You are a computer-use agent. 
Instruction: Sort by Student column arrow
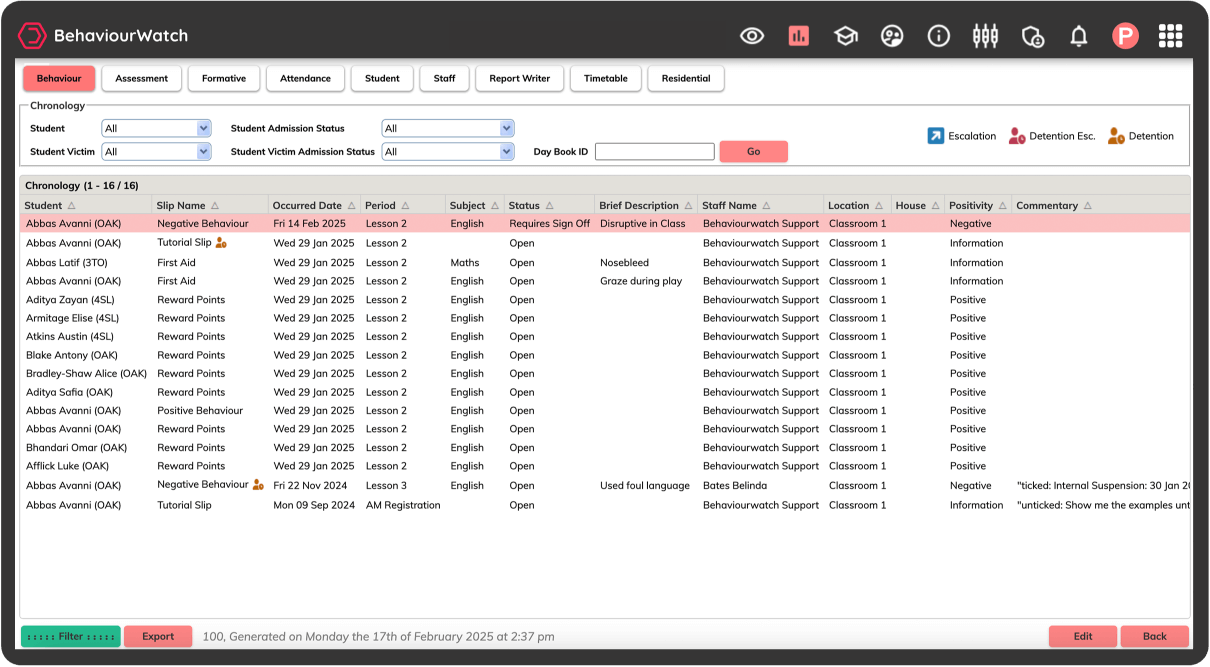pyautogui.click(x=71, y=206)
